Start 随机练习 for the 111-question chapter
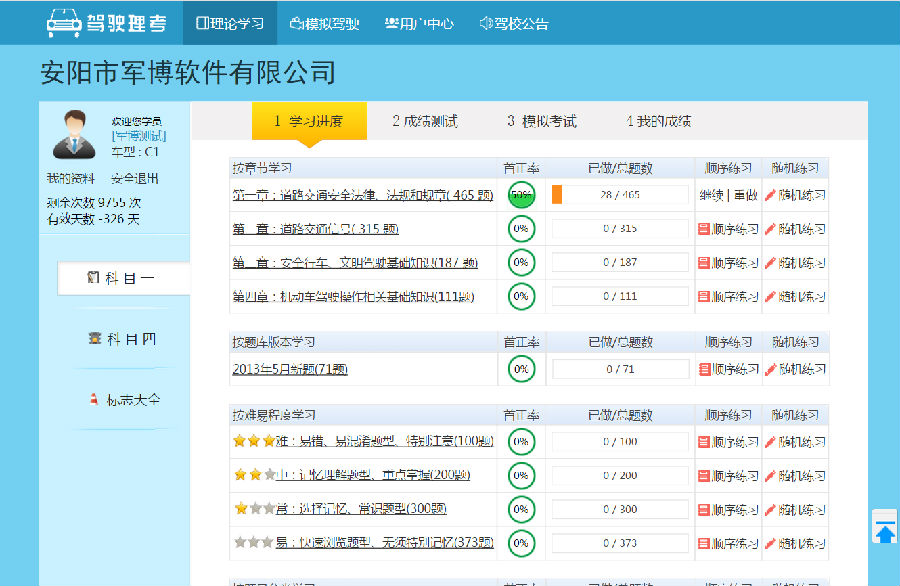Screen dimensions: 900x586 (795, 297)
